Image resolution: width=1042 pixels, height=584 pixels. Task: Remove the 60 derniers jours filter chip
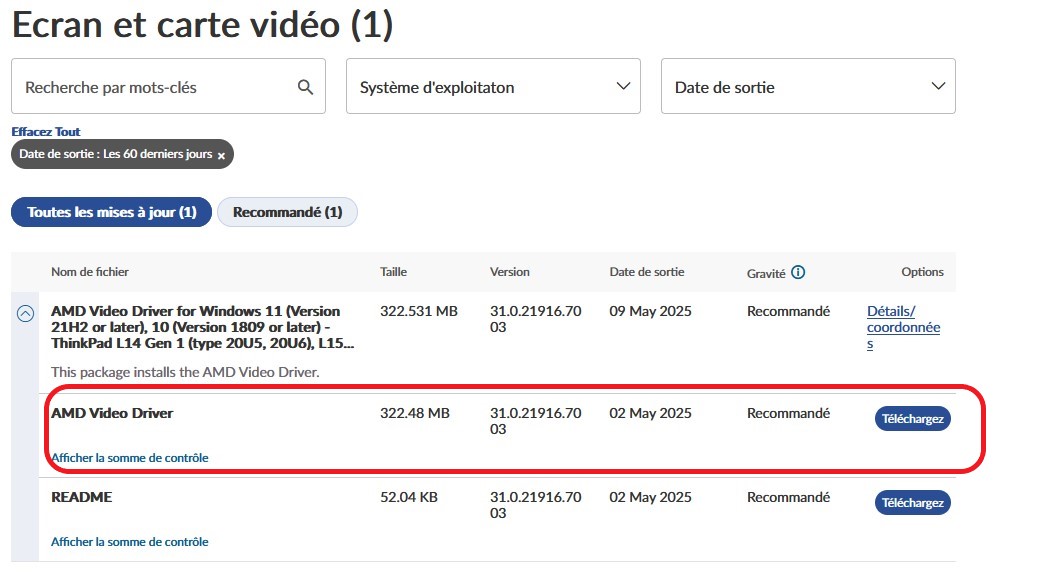pos(221,155)
